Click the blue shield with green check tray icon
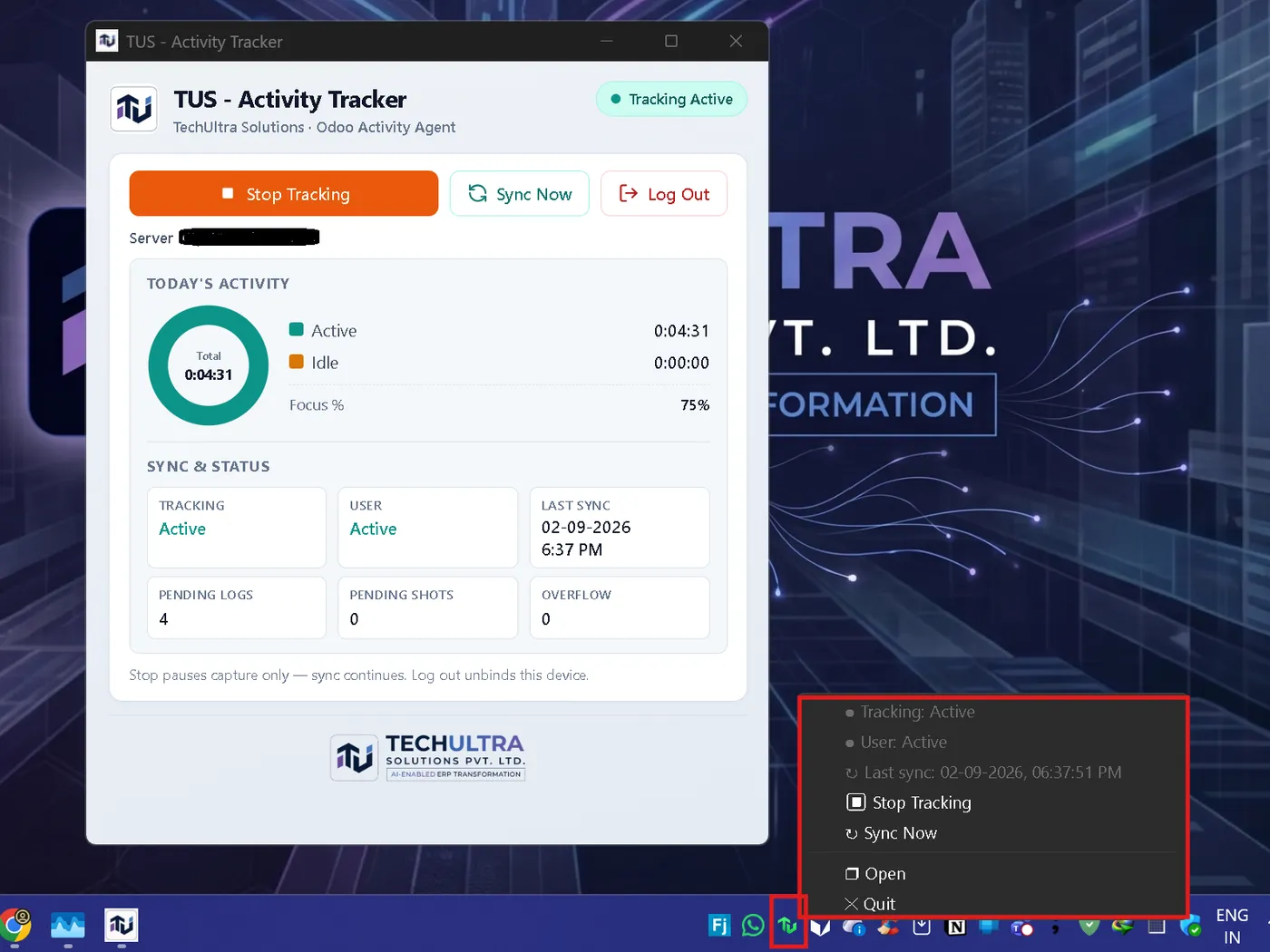The image size is (1270, 952). [x=1190, y=927]
